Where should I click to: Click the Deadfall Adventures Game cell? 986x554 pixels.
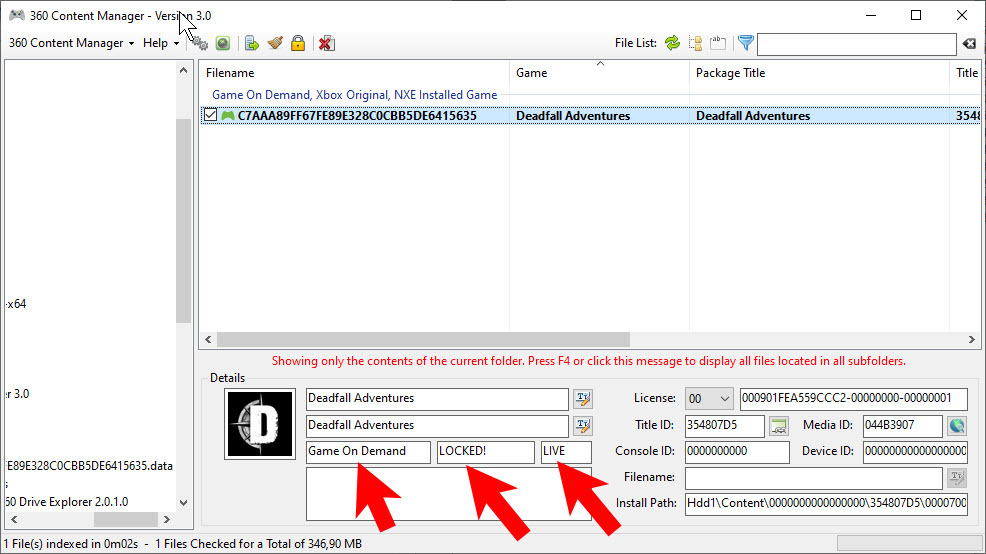(573, 116)
